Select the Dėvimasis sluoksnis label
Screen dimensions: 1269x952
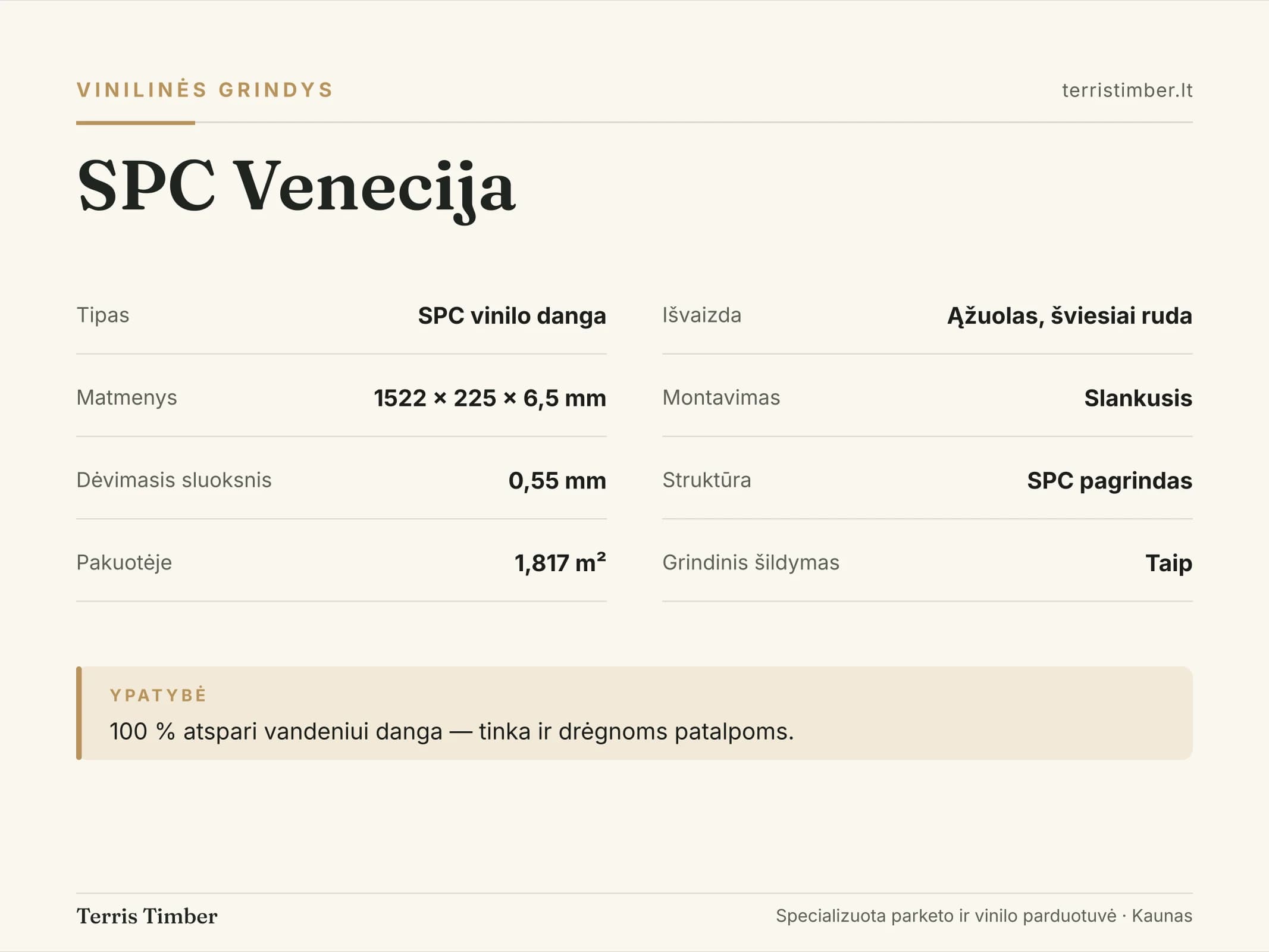coord(174,480)
